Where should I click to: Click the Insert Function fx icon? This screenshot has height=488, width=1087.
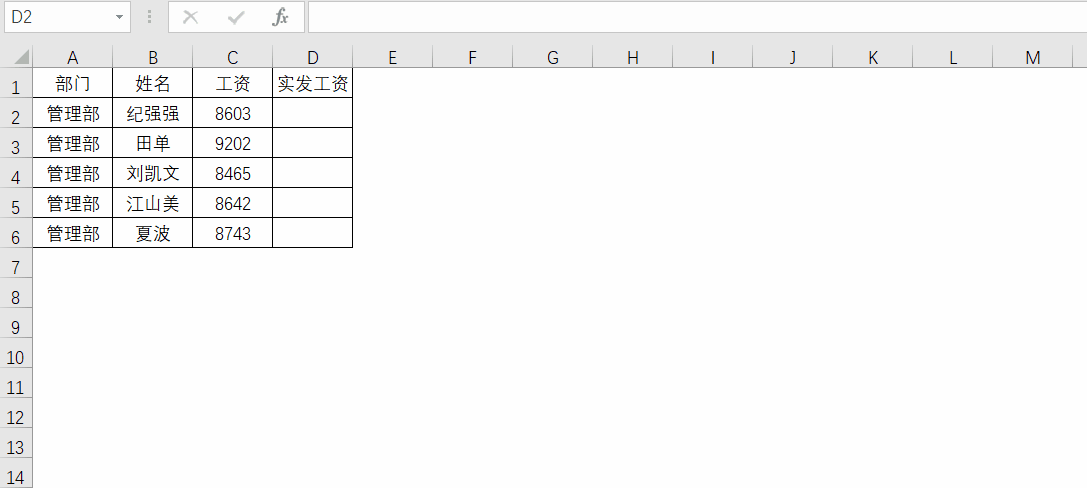tap(281, 17)
